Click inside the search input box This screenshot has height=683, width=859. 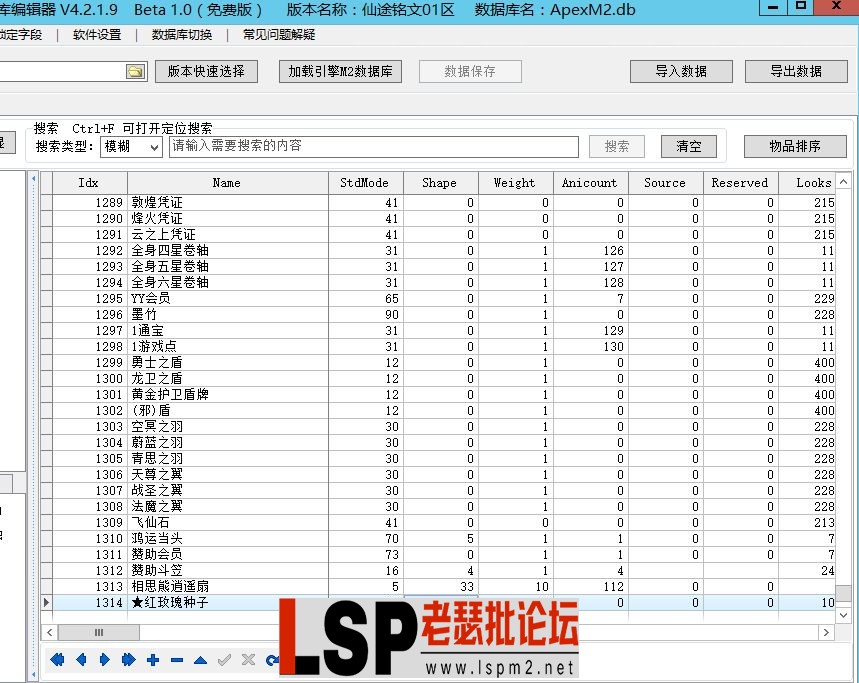click(x=370, y=146)
